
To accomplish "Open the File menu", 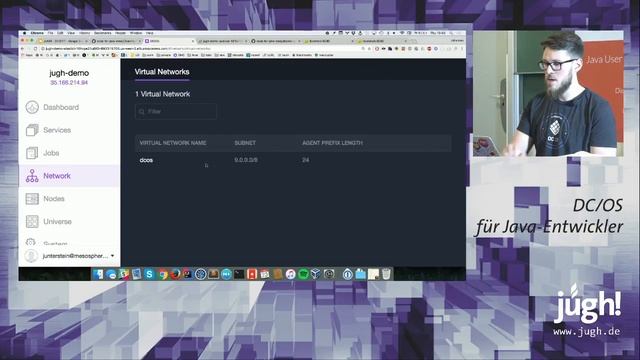I will (x=51, y=33).
